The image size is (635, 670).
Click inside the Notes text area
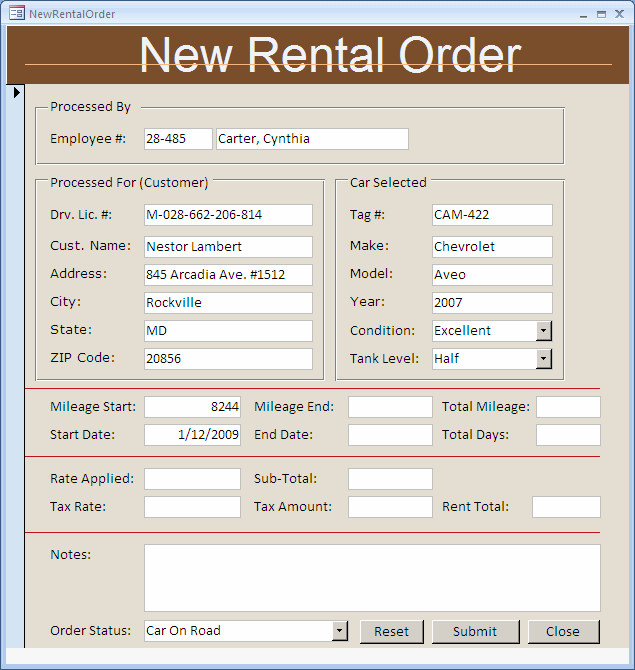372,578
